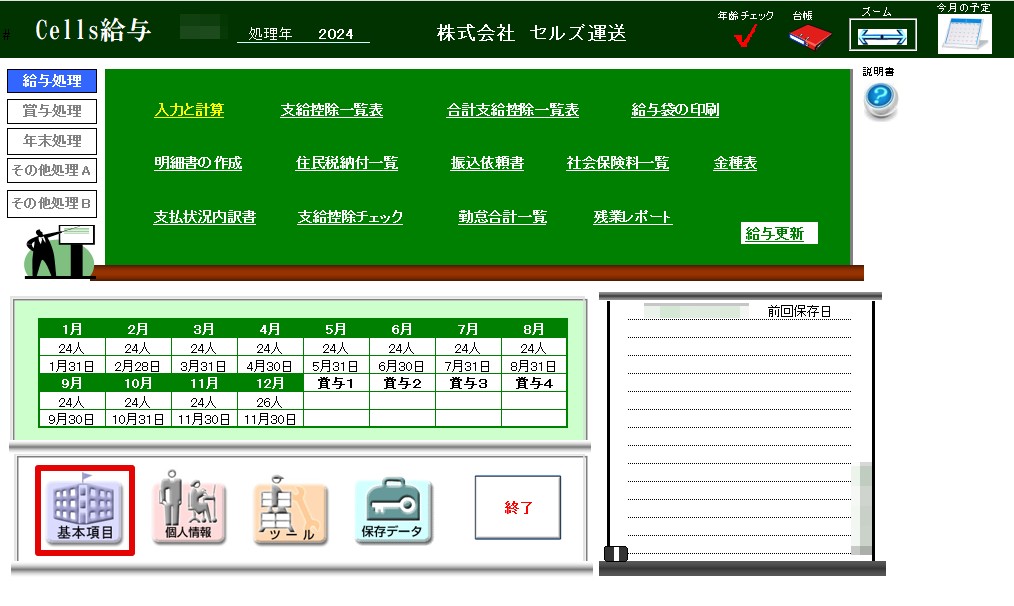Open 勤怠合計一覧 link
1014x606 pixels.
(x=502, y=217)
